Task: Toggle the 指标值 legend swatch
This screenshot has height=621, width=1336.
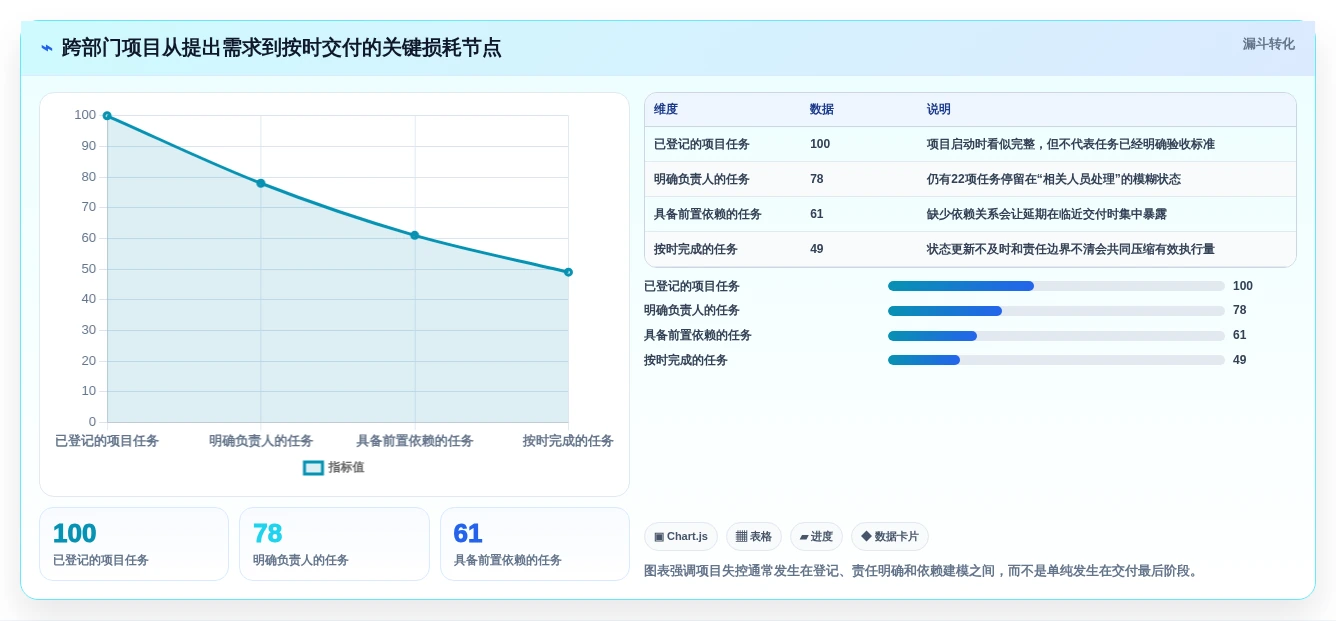Action: click(313, 467)
